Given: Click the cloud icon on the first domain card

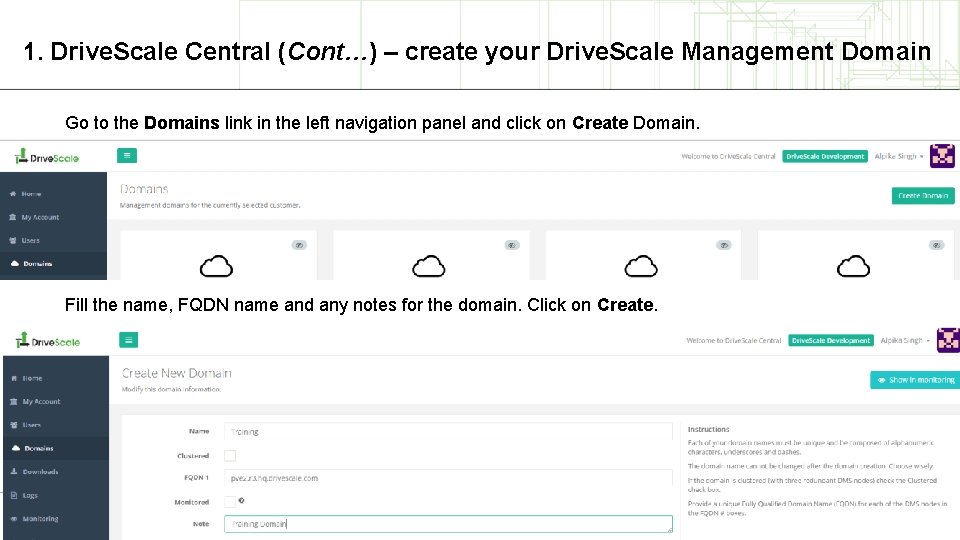Looking at the screenshot, I should [216, 266].
